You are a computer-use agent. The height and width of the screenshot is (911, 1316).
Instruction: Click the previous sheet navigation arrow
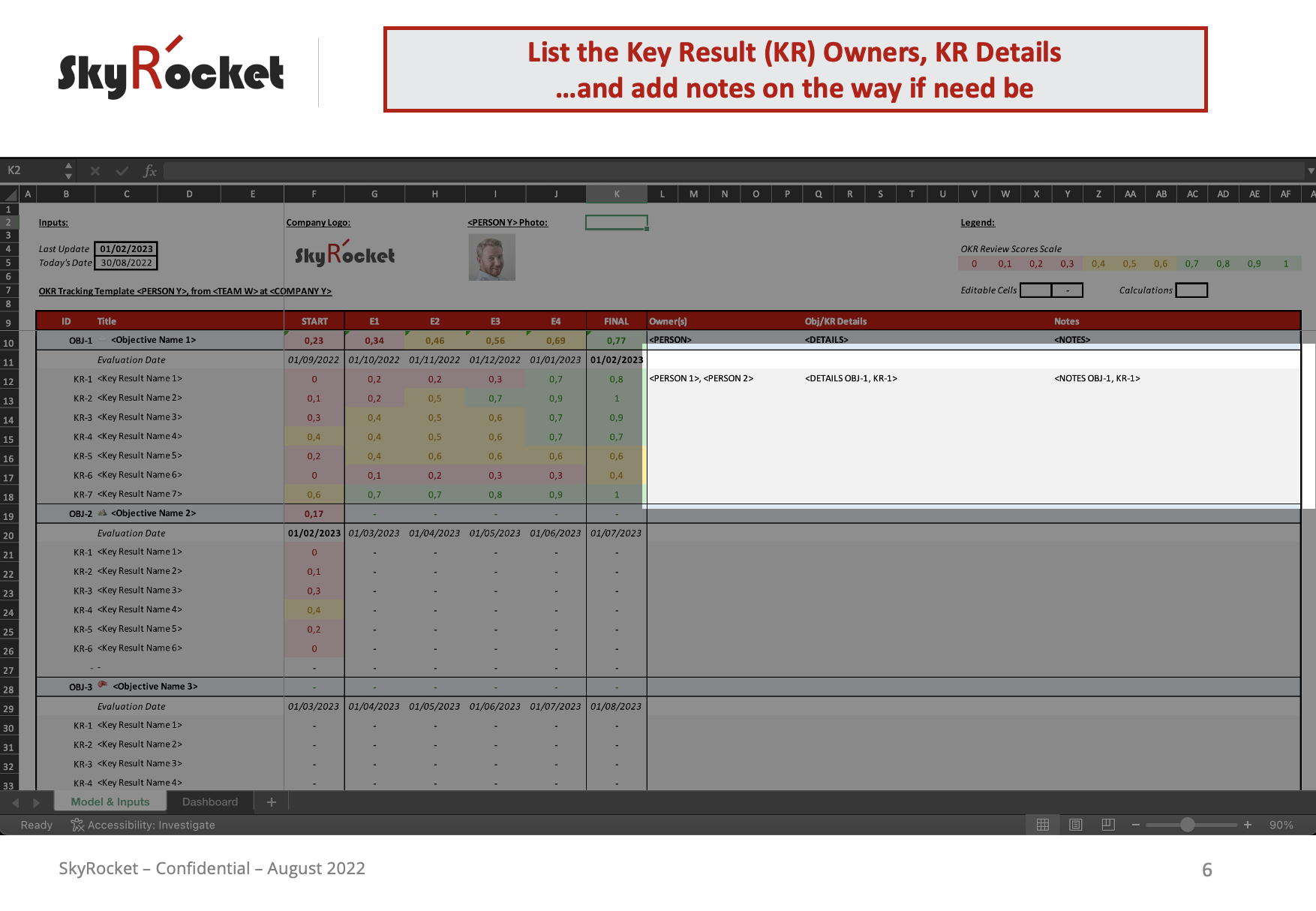tap(16, 803)
